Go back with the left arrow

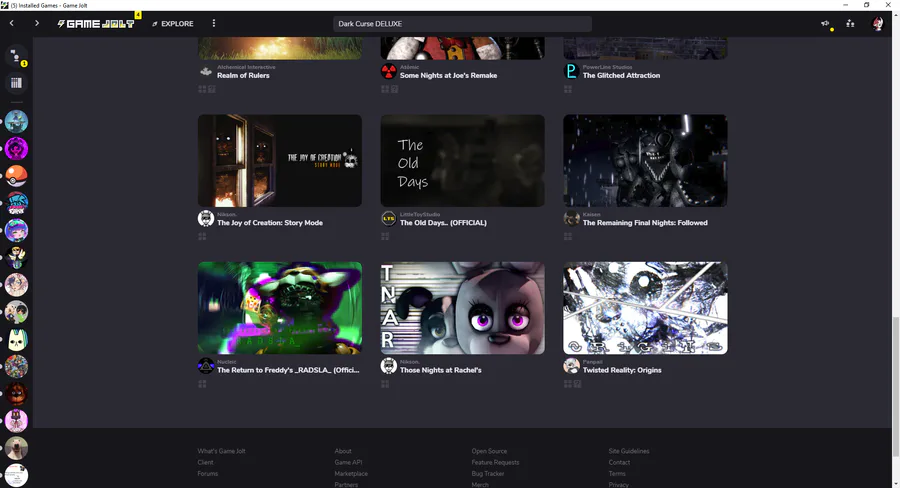pyautogui.click(x=11, y=24)
